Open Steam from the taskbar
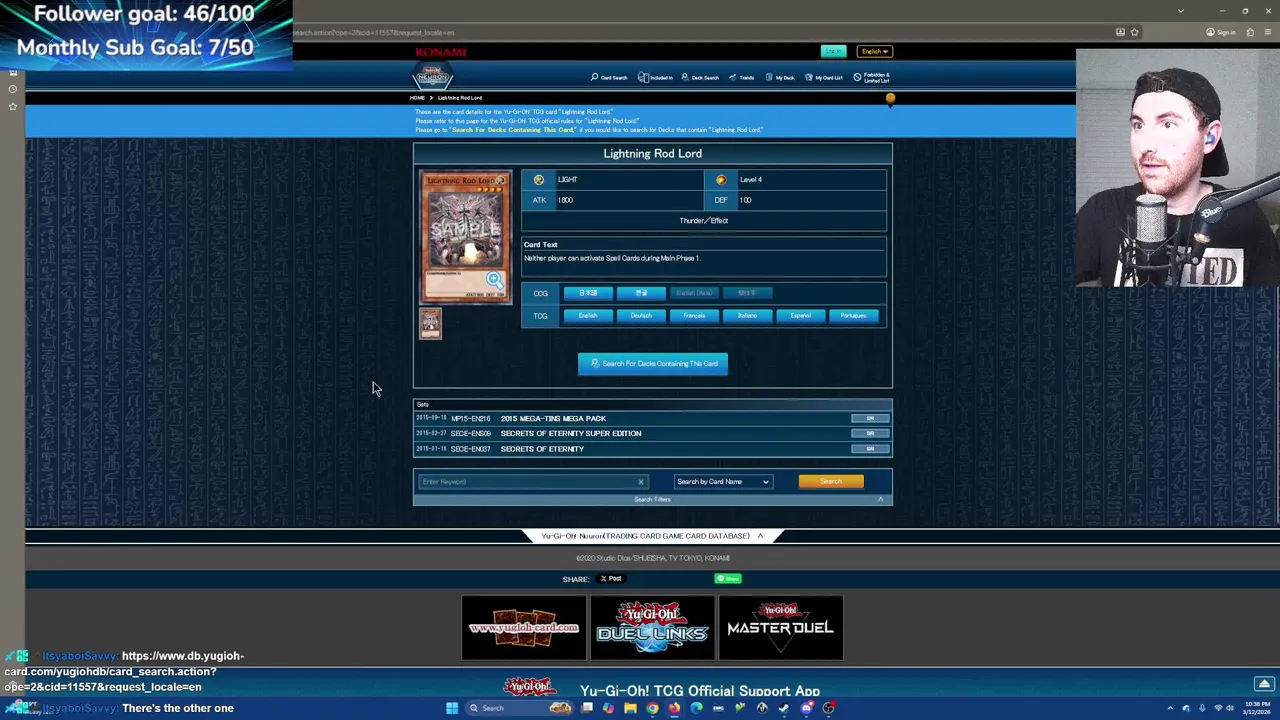 tap(784, 708)
